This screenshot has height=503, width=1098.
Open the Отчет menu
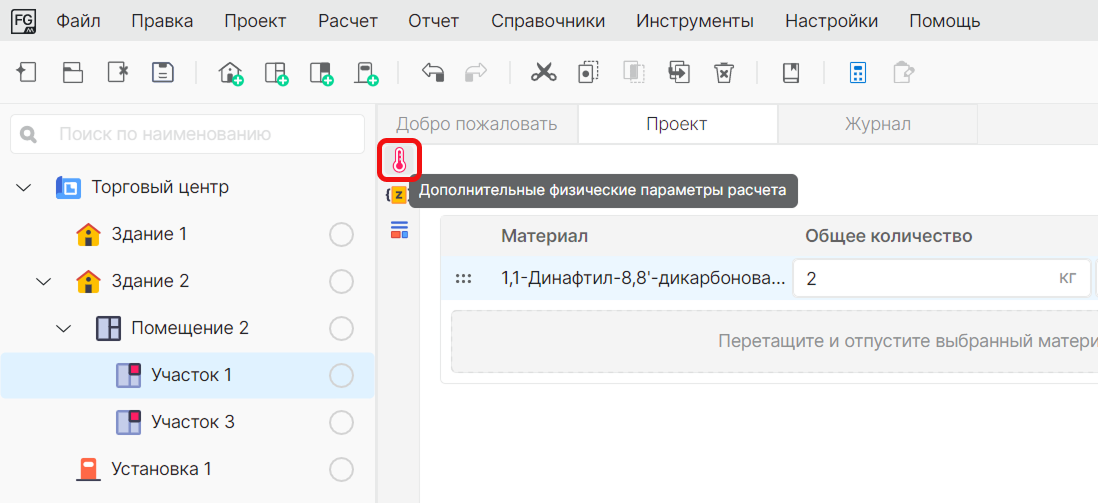tap(434, 22)
